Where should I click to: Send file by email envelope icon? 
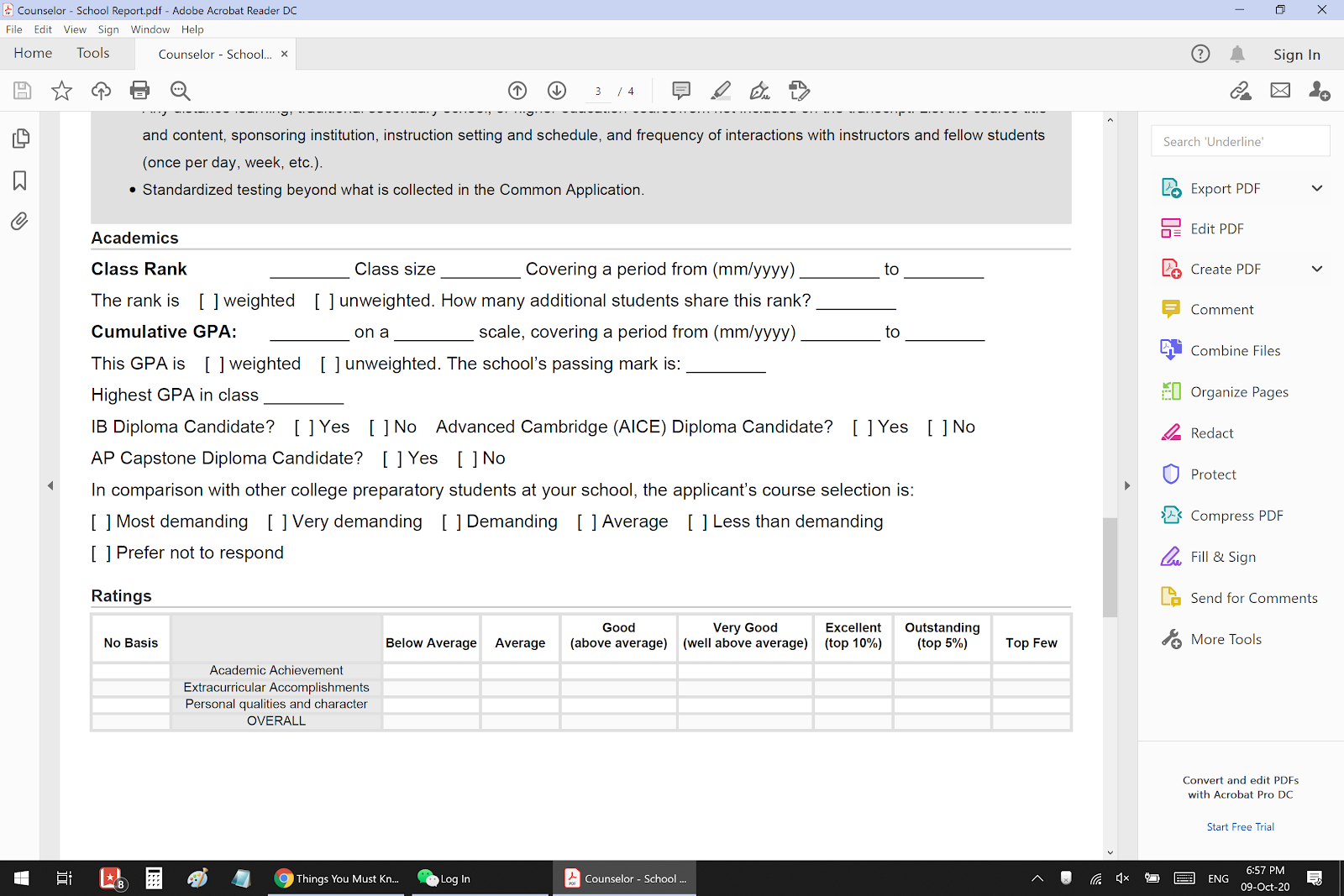[1280, 91]
